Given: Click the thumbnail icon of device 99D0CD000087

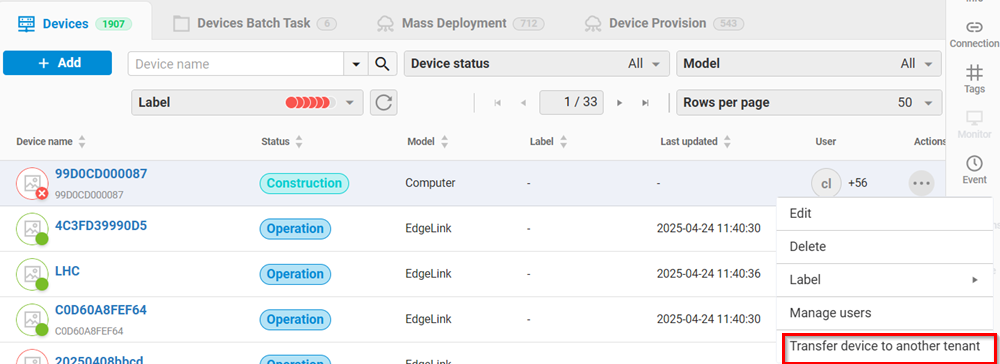Looking at the screenshot, I should coord(33,184).
